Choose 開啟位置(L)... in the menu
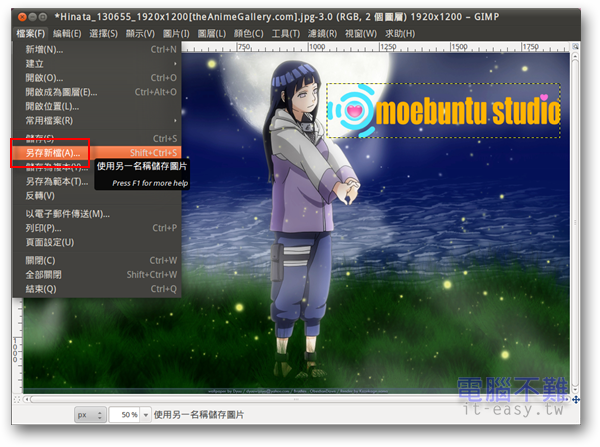 pos(52,107)
